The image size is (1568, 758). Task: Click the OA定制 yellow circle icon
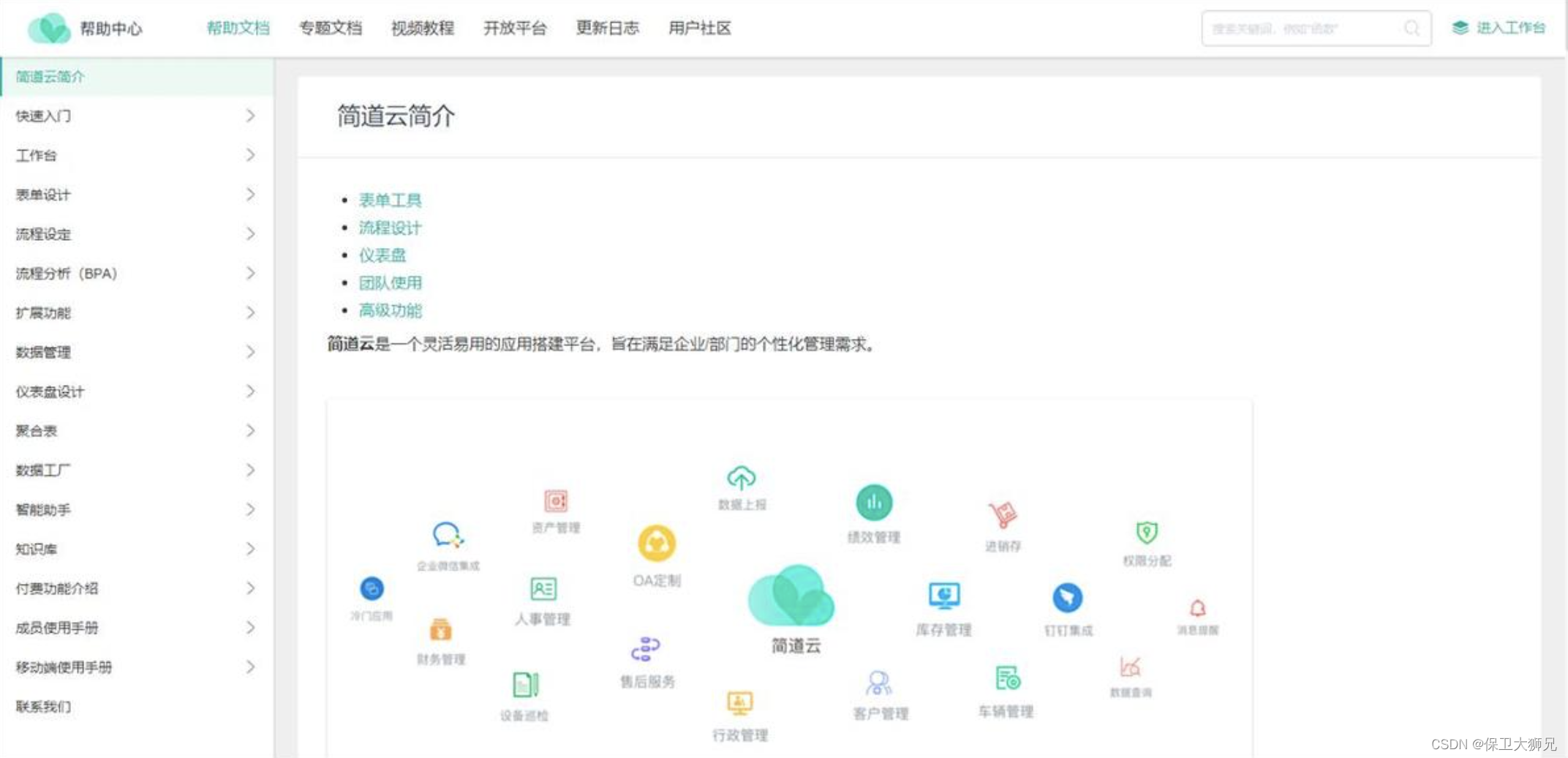(x=657, y=543)
